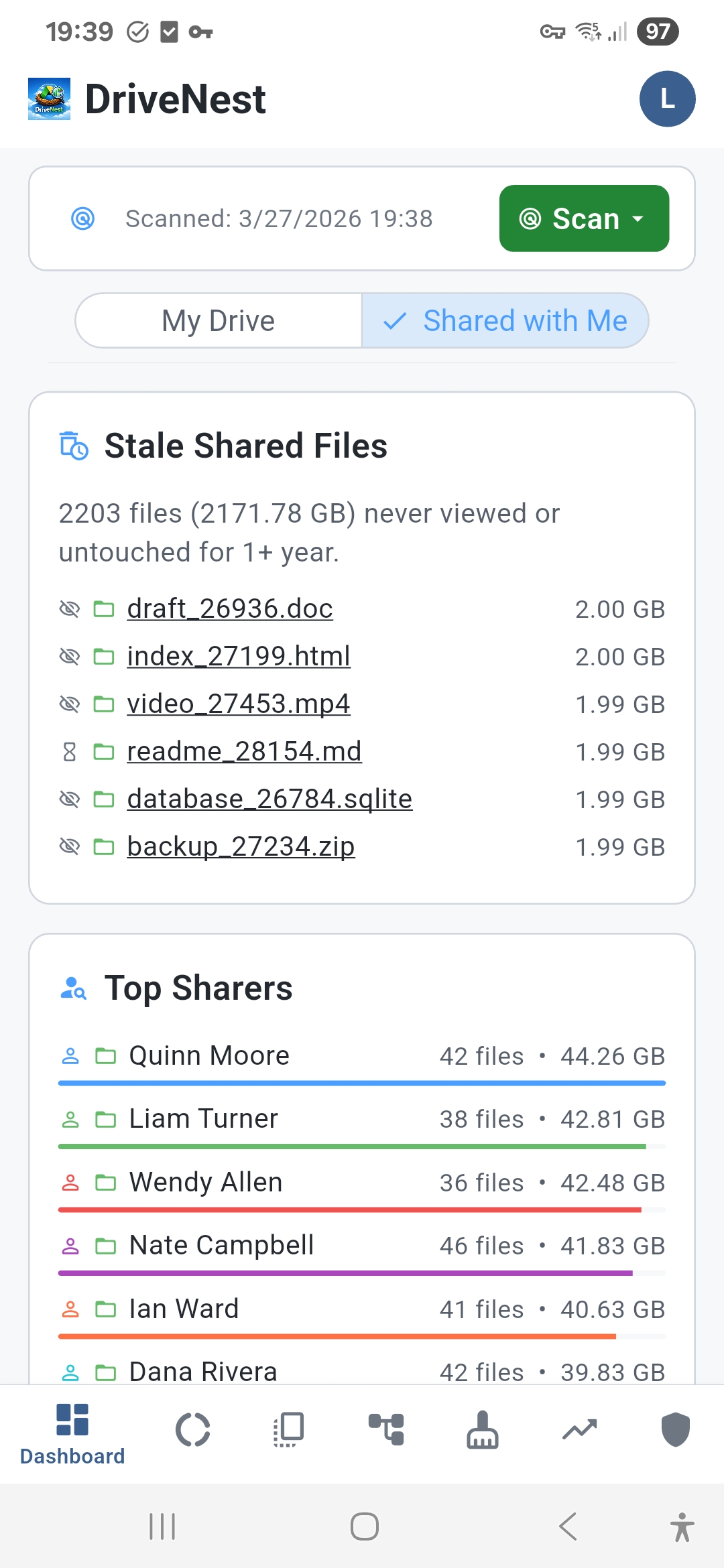
Task: Click the hourglass icon beside readme_28154.md
Action: 70,752
